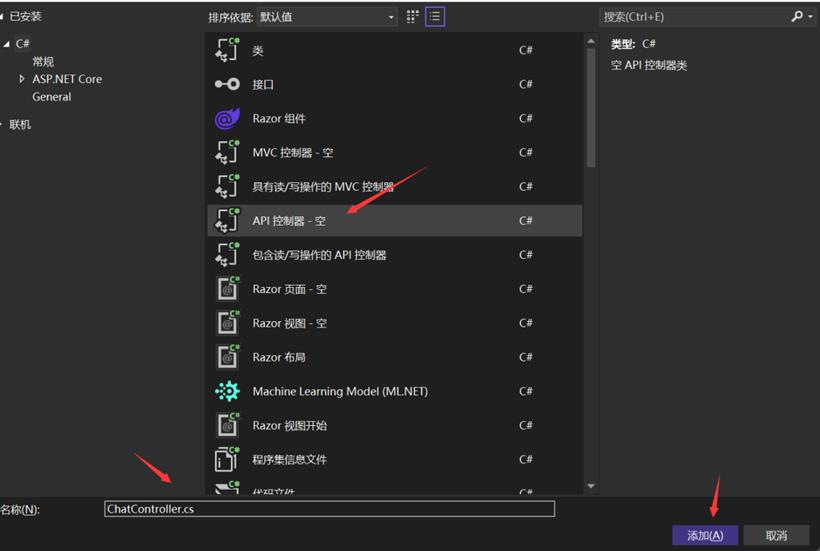Select the 类 template row
Viewport: 820px width, 551px height.
[x=394, y=50]
